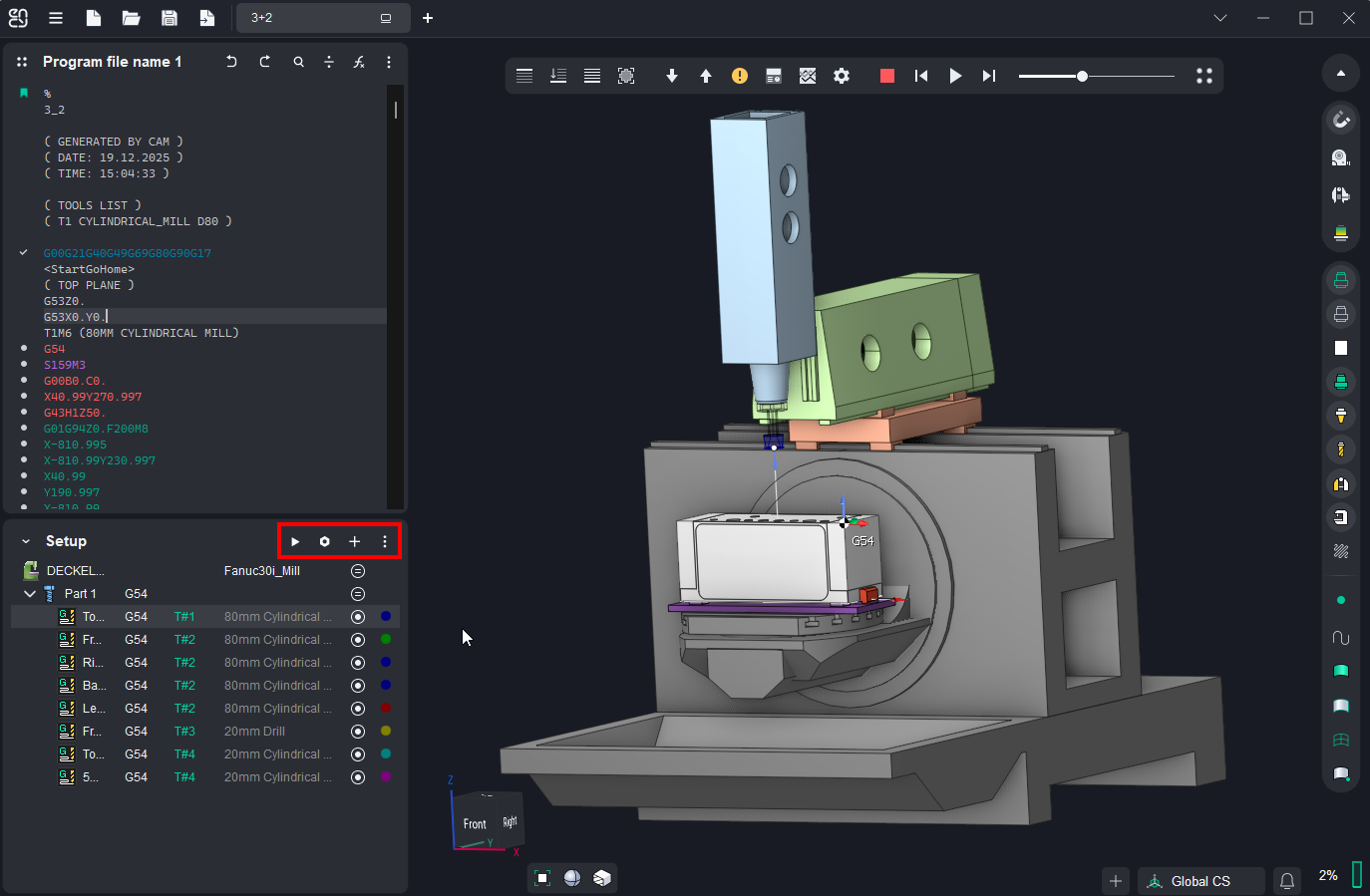Click the notification bell icon
This screenshot has height=896, width=1370.
coord(1287,881)
